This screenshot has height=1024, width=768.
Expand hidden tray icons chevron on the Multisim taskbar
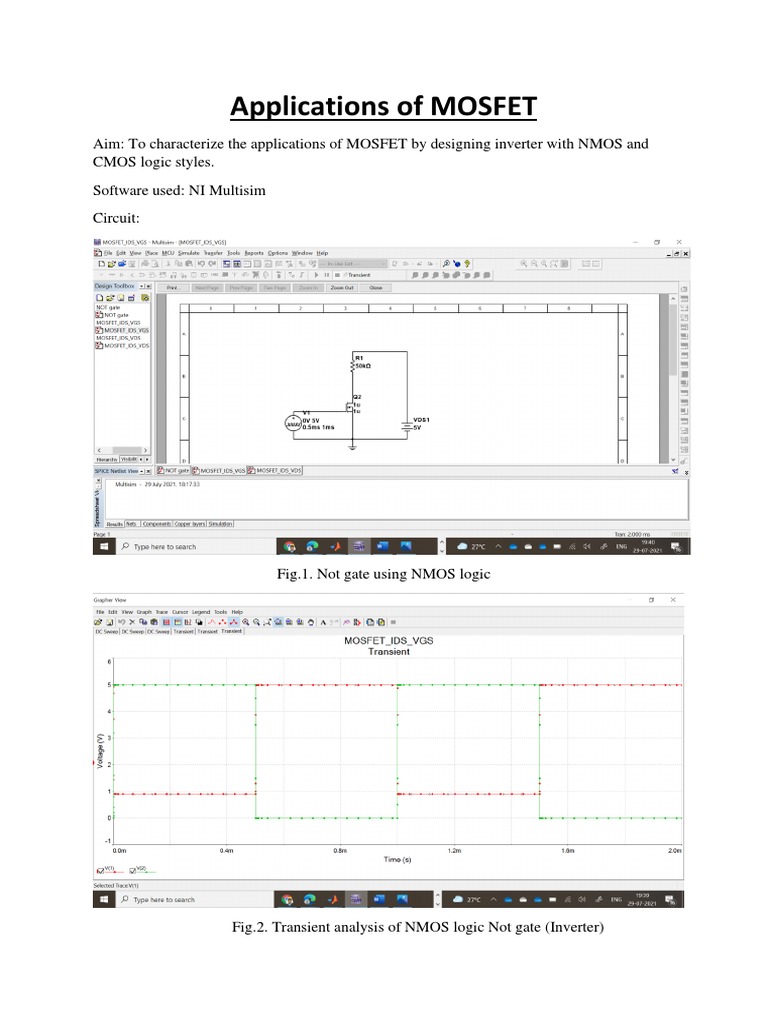(x=498, y=547)
